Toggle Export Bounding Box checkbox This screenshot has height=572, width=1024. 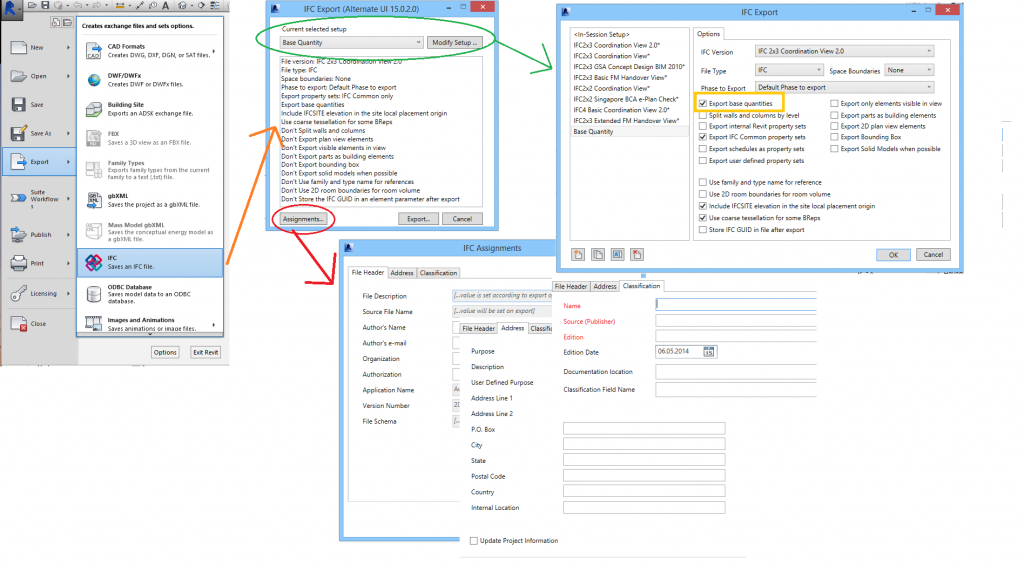834,138
